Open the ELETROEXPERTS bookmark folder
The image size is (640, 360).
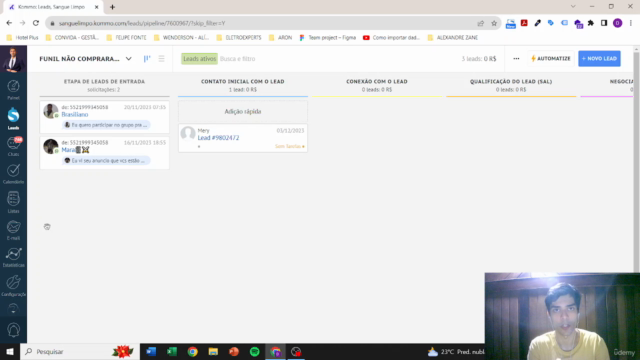pyautogui.click(x=239, y=38)
